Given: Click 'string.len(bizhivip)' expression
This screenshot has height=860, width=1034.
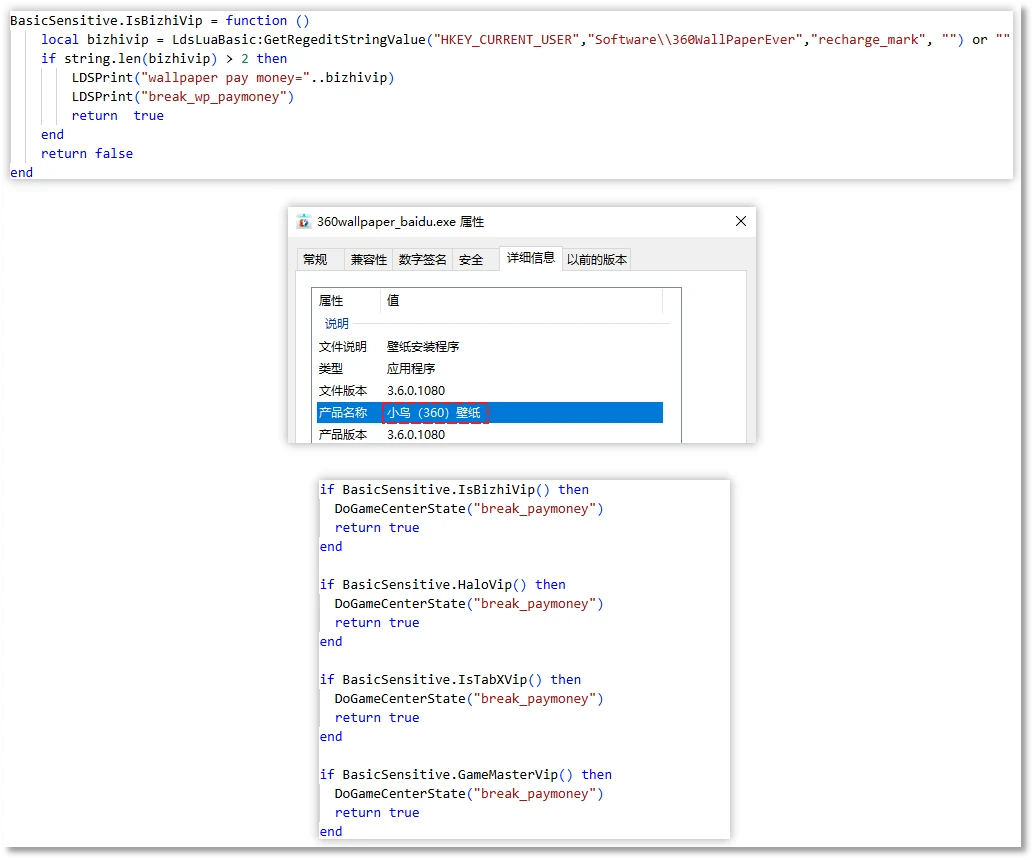Looking at the screenshot, I should [140, 59].
